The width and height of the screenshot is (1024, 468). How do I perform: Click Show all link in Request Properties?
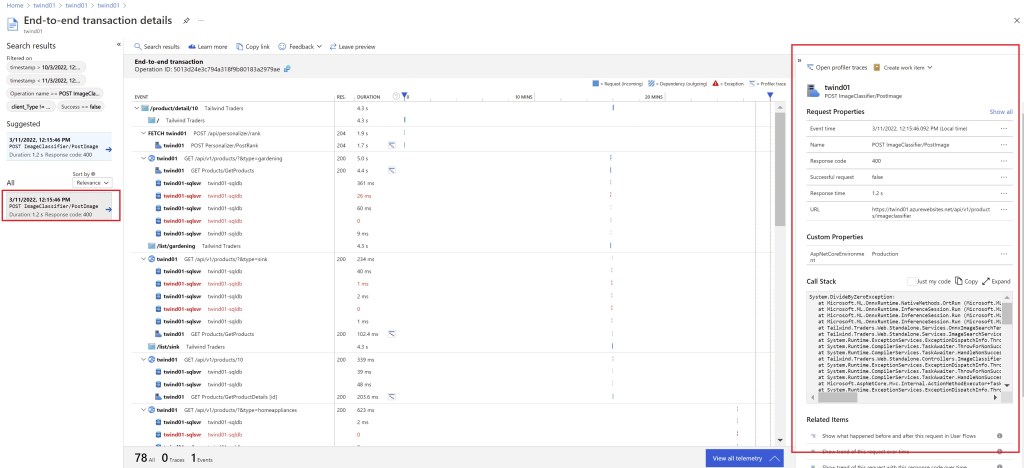1000,112
